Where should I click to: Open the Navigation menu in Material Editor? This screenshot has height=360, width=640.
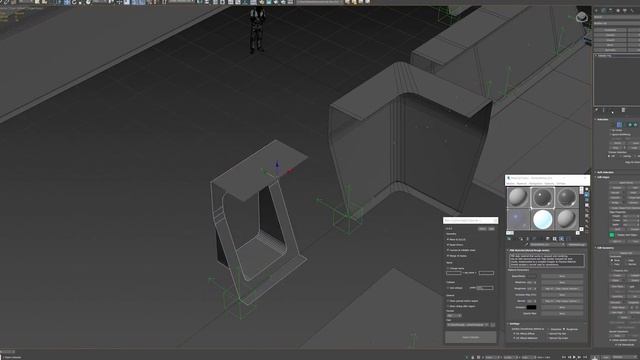pyautogui.click(x=536, y=184)
